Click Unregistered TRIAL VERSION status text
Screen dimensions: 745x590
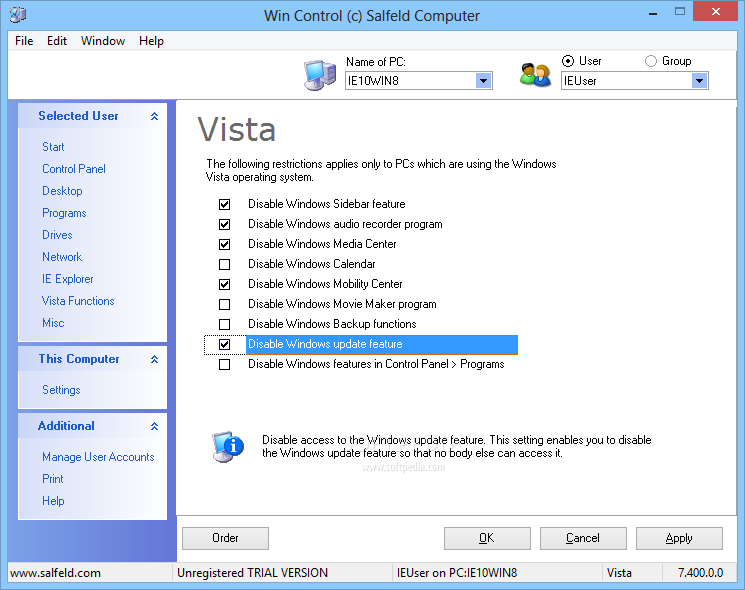click(252, 573)
